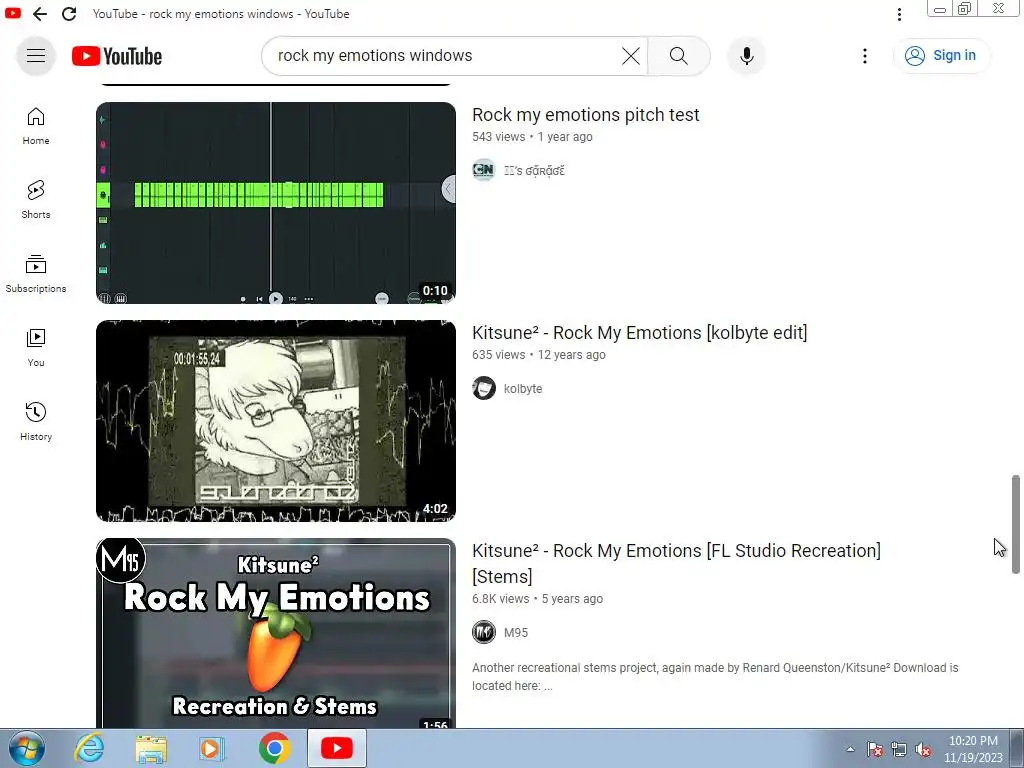Open the kolbyte edit video thumbnail
Image resolution: width=1024 pixels, height=768 pixels.
(x=276, y=421)
